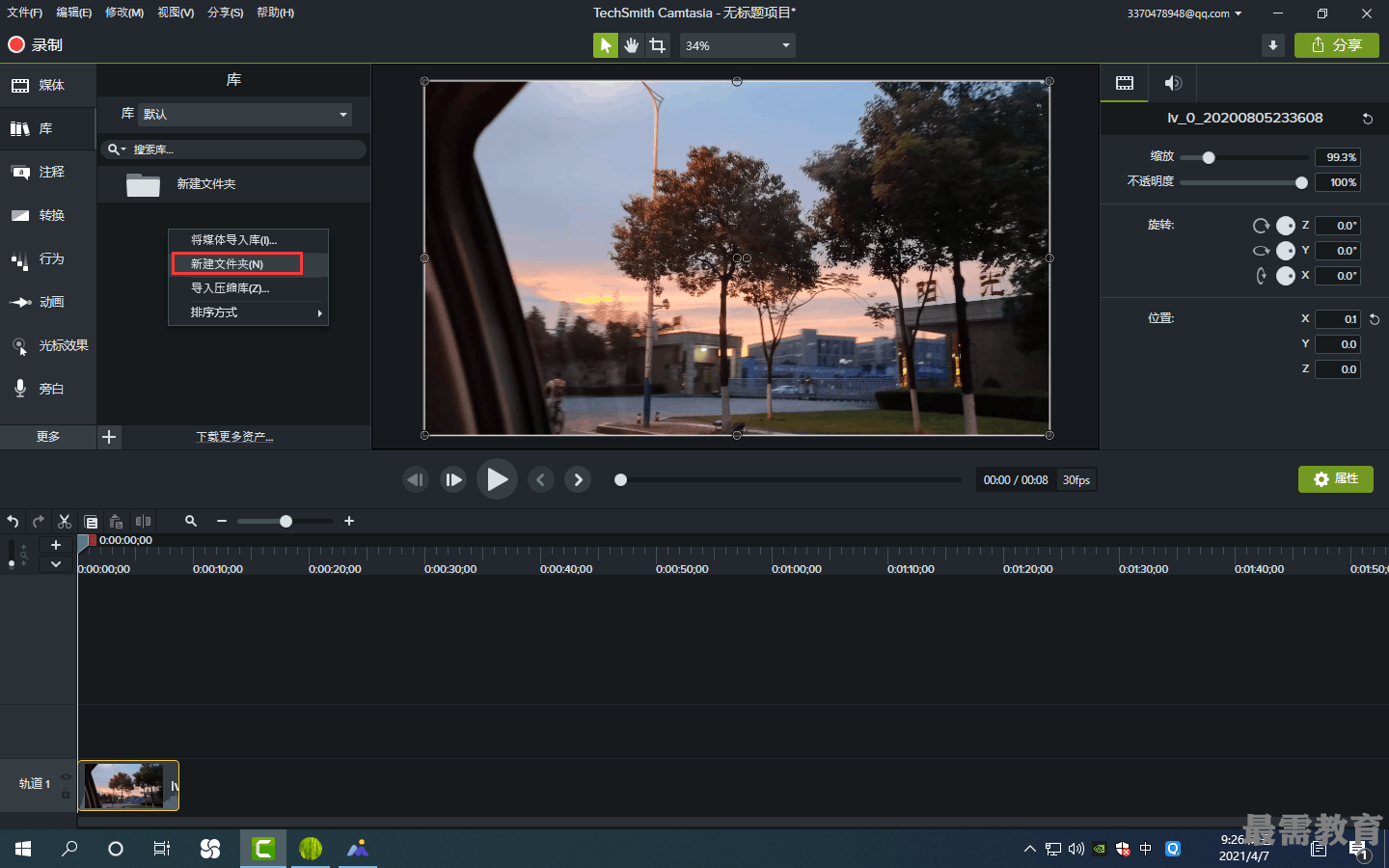Jump to previous marker arrow

[x=540, y=479]
